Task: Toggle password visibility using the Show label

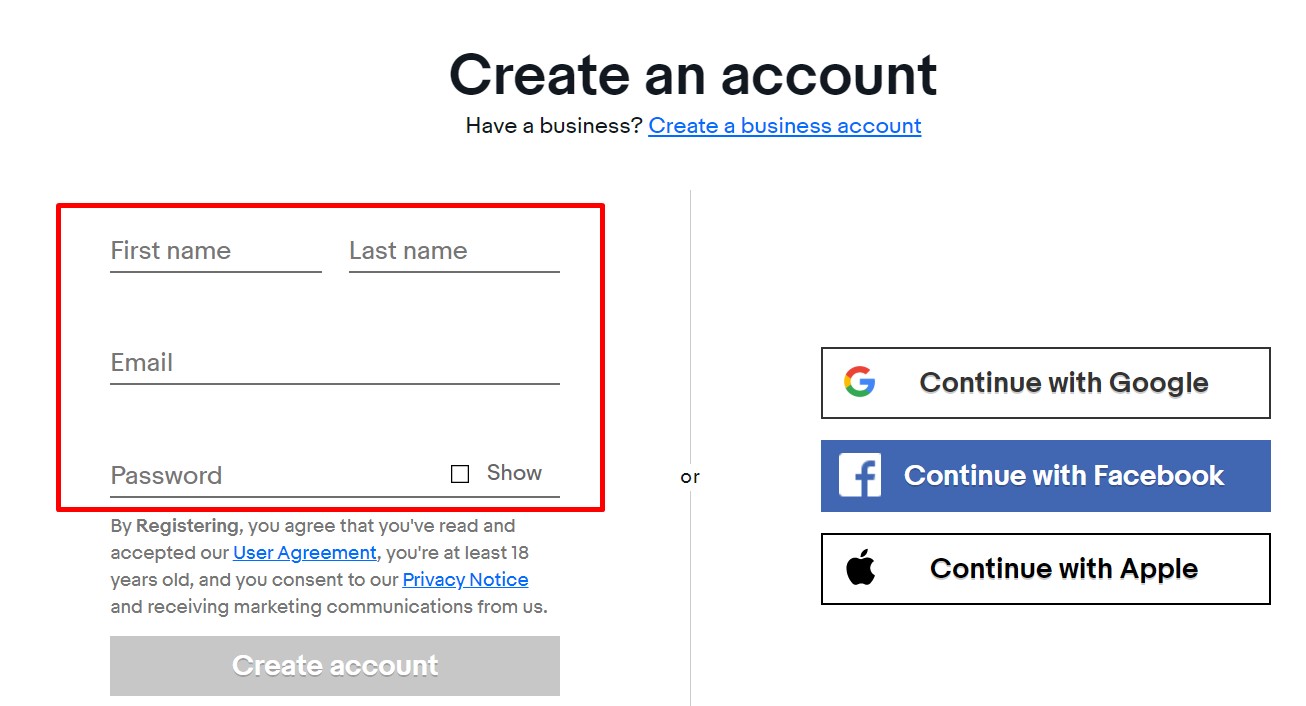Action: point(514,472)
